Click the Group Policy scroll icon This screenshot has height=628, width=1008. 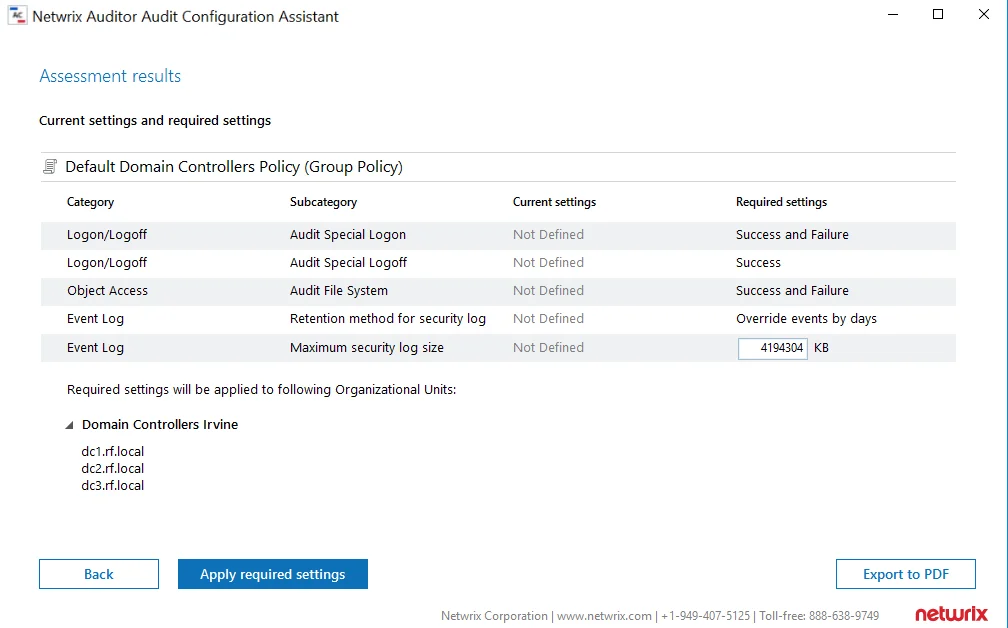pyautogui.click(x=50, y=166)
